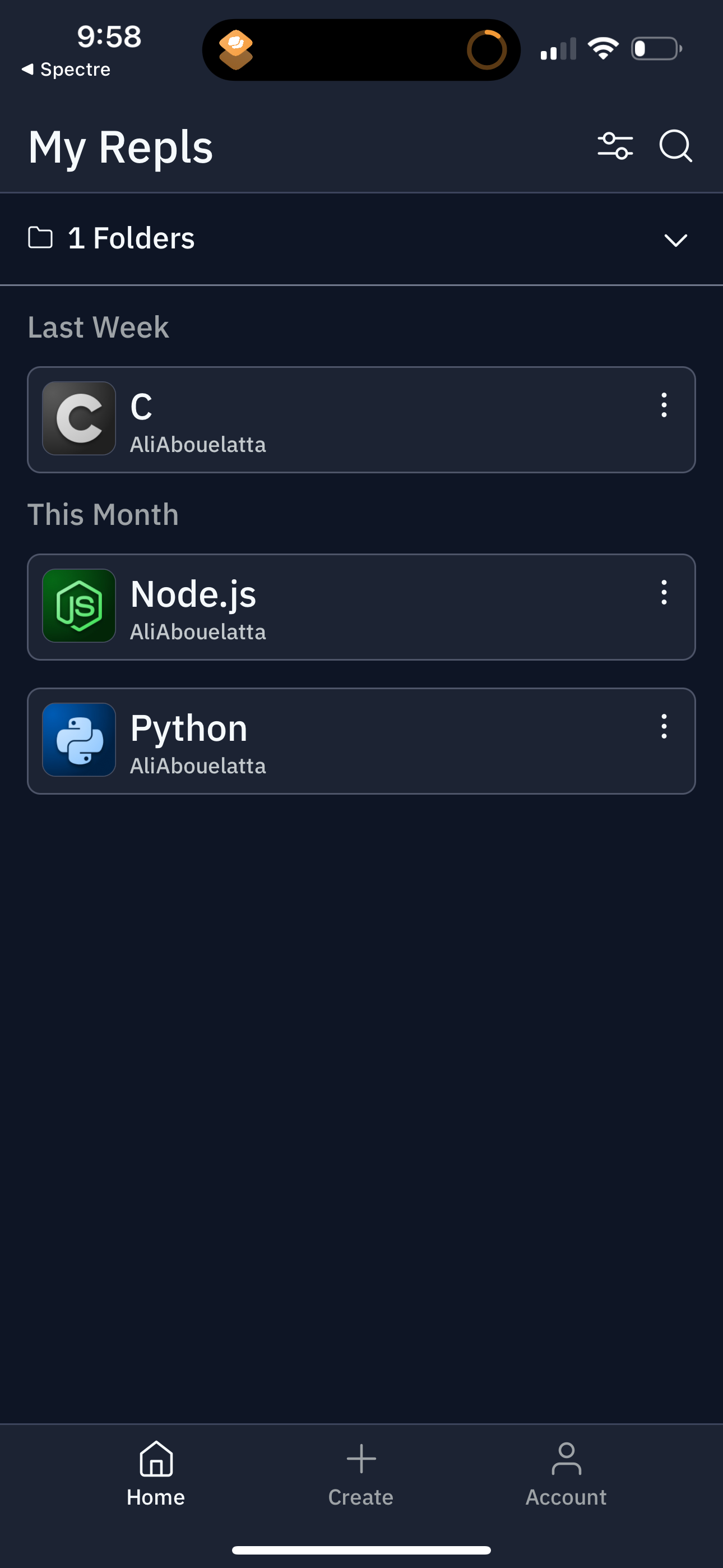Switch to the Create tab label
The height and width of the screenshot is (1568, 723).
pyautogui.click(x=361, y=1497)
